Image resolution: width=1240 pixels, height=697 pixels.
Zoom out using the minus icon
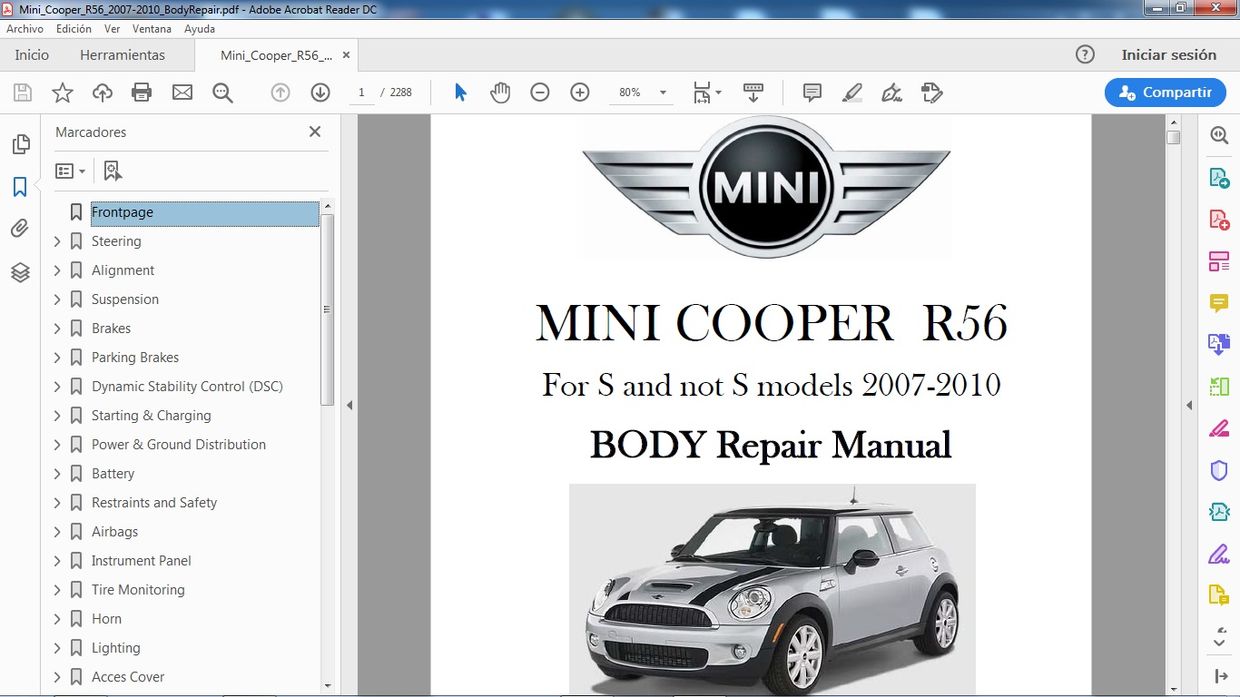tap(540, 92)
